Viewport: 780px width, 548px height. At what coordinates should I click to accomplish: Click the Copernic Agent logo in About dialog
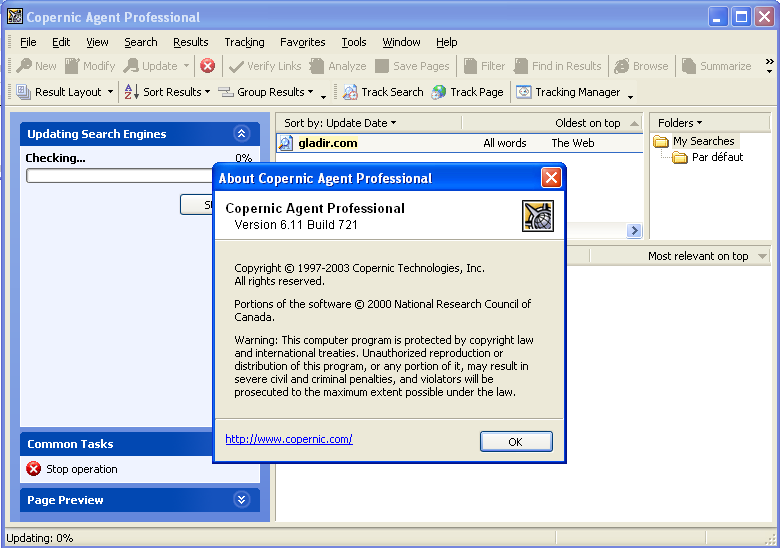pos(538,216)
